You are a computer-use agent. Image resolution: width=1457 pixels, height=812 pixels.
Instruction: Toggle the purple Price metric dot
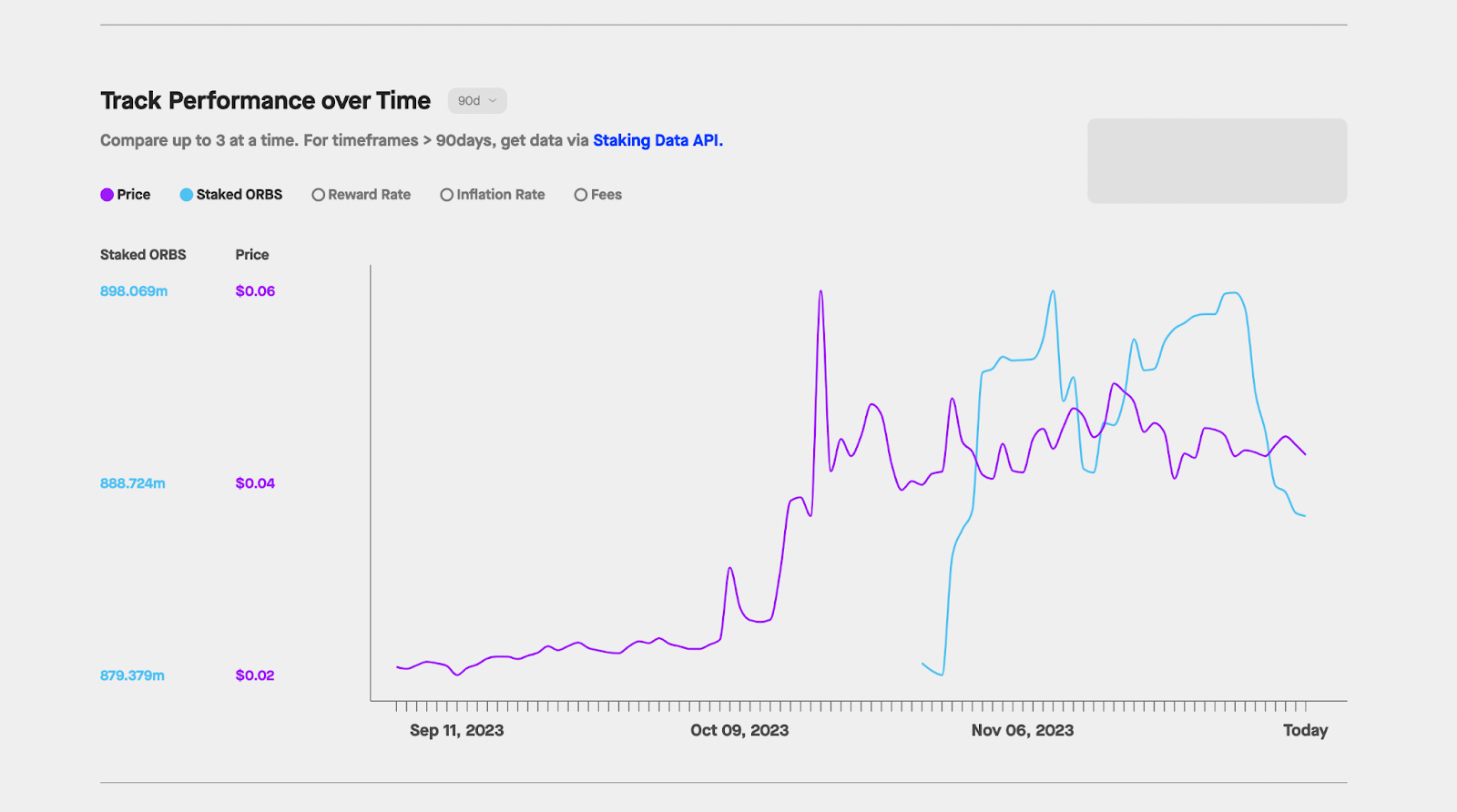(x=107, y=195)
